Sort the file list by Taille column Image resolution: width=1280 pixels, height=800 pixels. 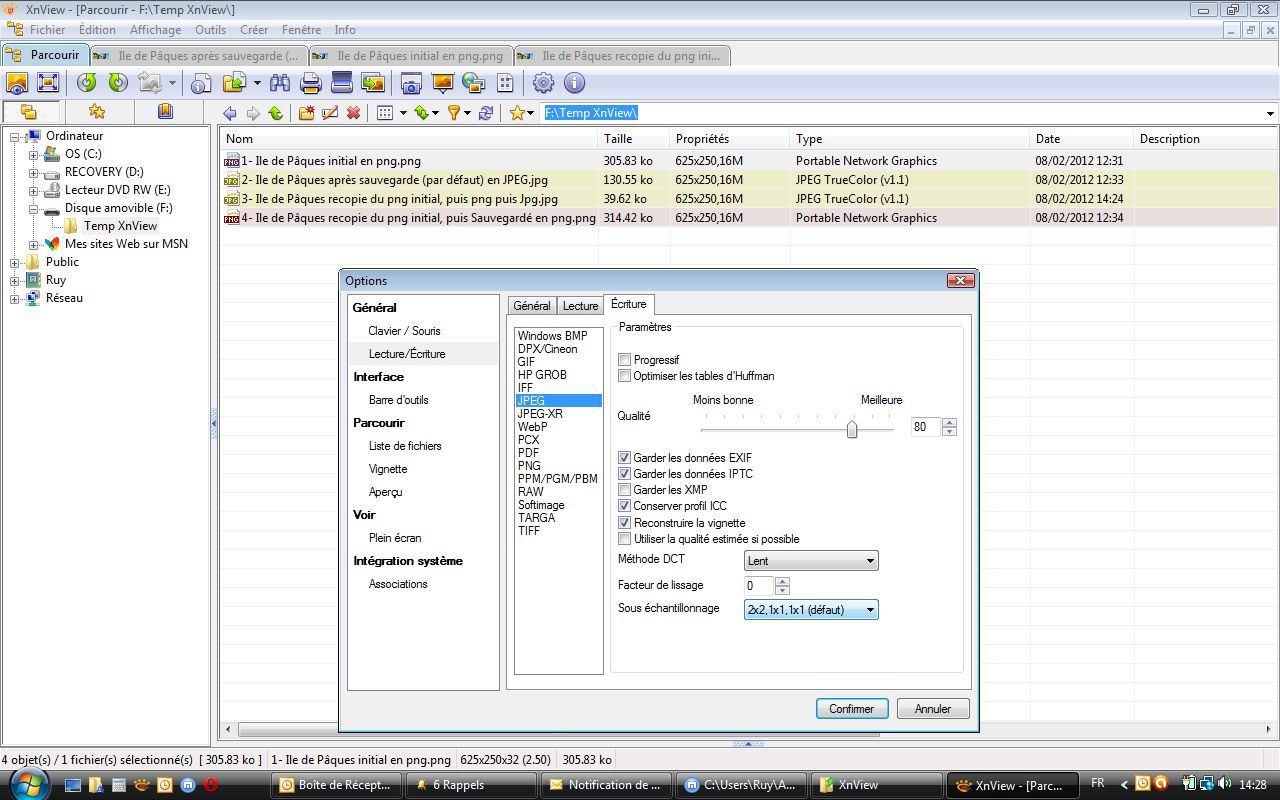coord(633,139)
